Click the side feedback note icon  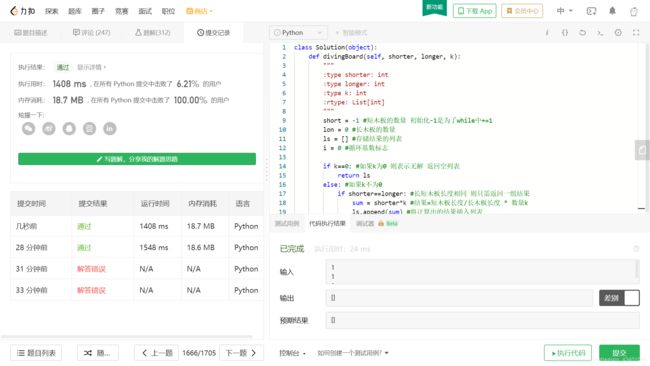click(642, 150)
